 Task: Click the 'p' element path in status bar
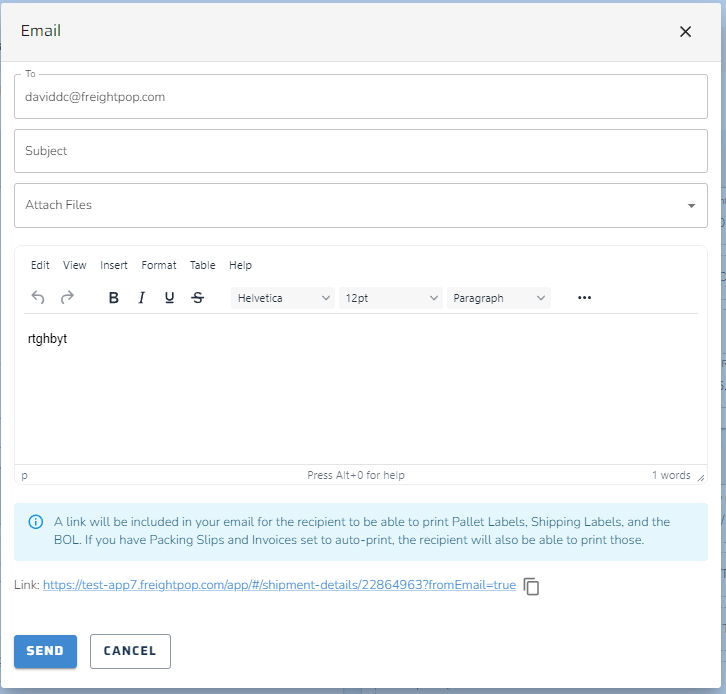[x=25, y=475]
